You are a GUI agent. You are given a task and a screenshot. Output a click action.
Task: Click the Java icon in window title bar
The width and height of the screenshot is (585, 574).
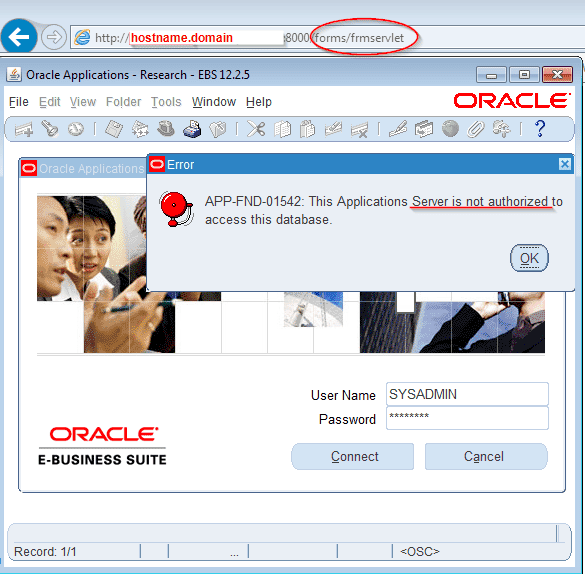pyautogui.click(x=14, y=74)
